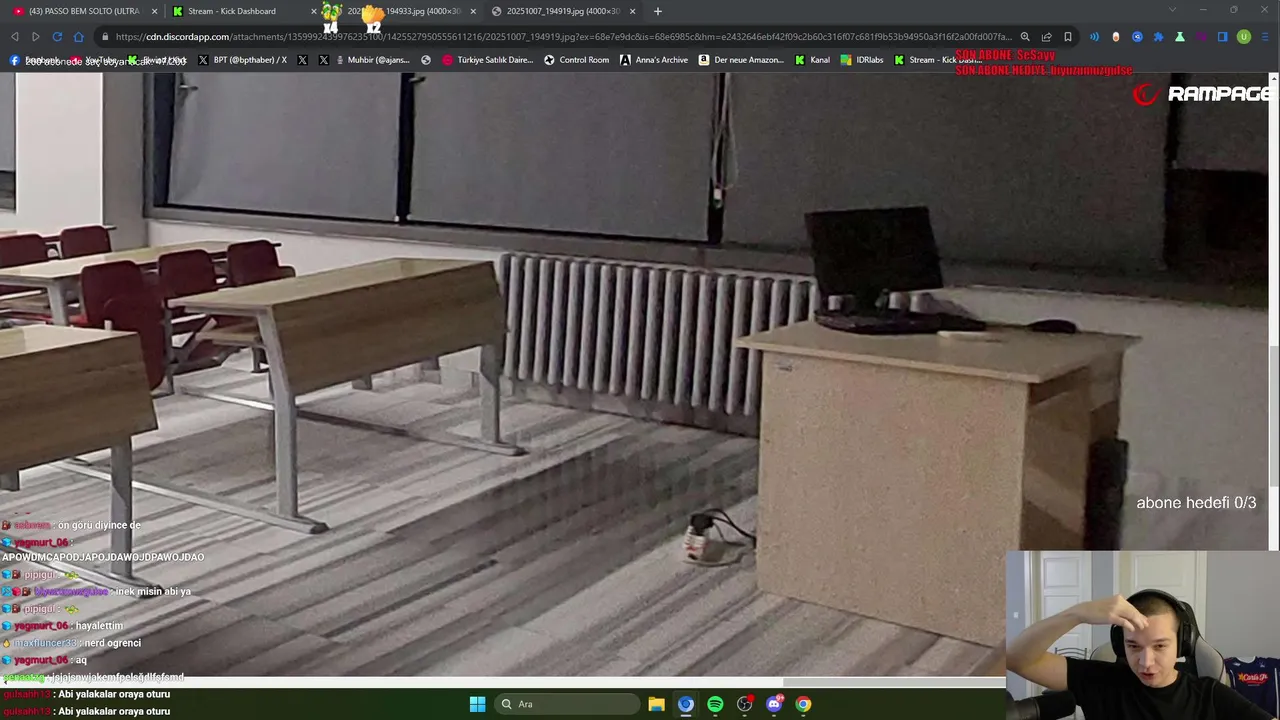Reload the current page
Screen dimensions: 1280x720
pyautogui.click(x=57, y=37)
